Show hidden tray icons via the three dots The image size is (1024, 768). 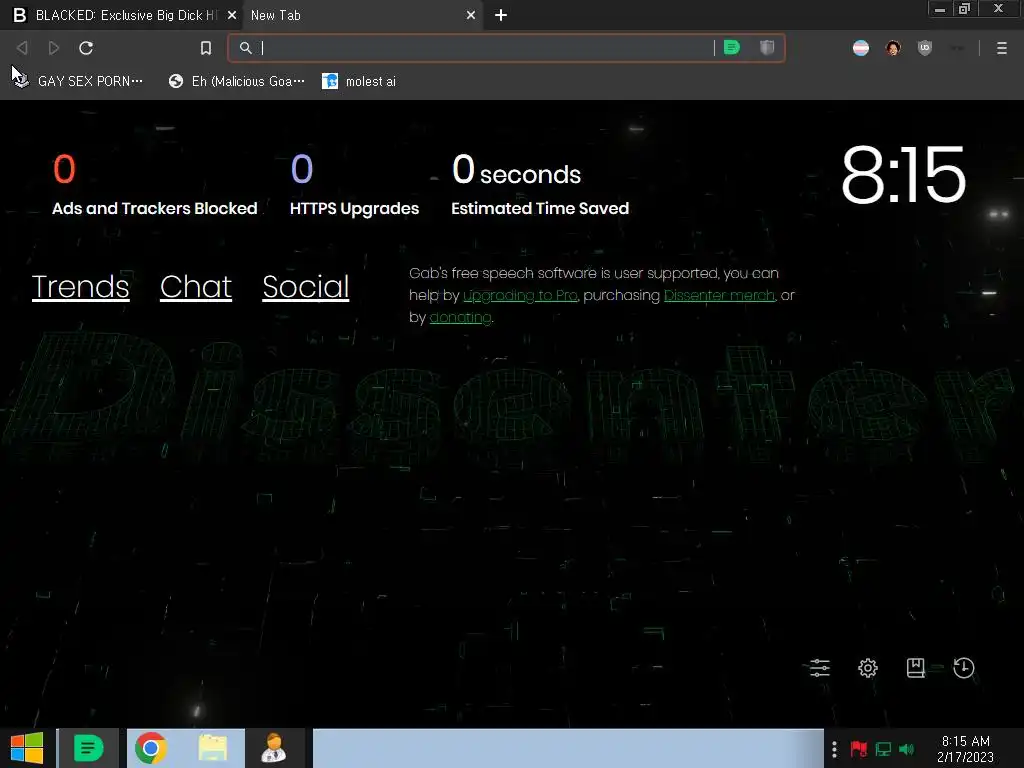[x=834, y=749]
